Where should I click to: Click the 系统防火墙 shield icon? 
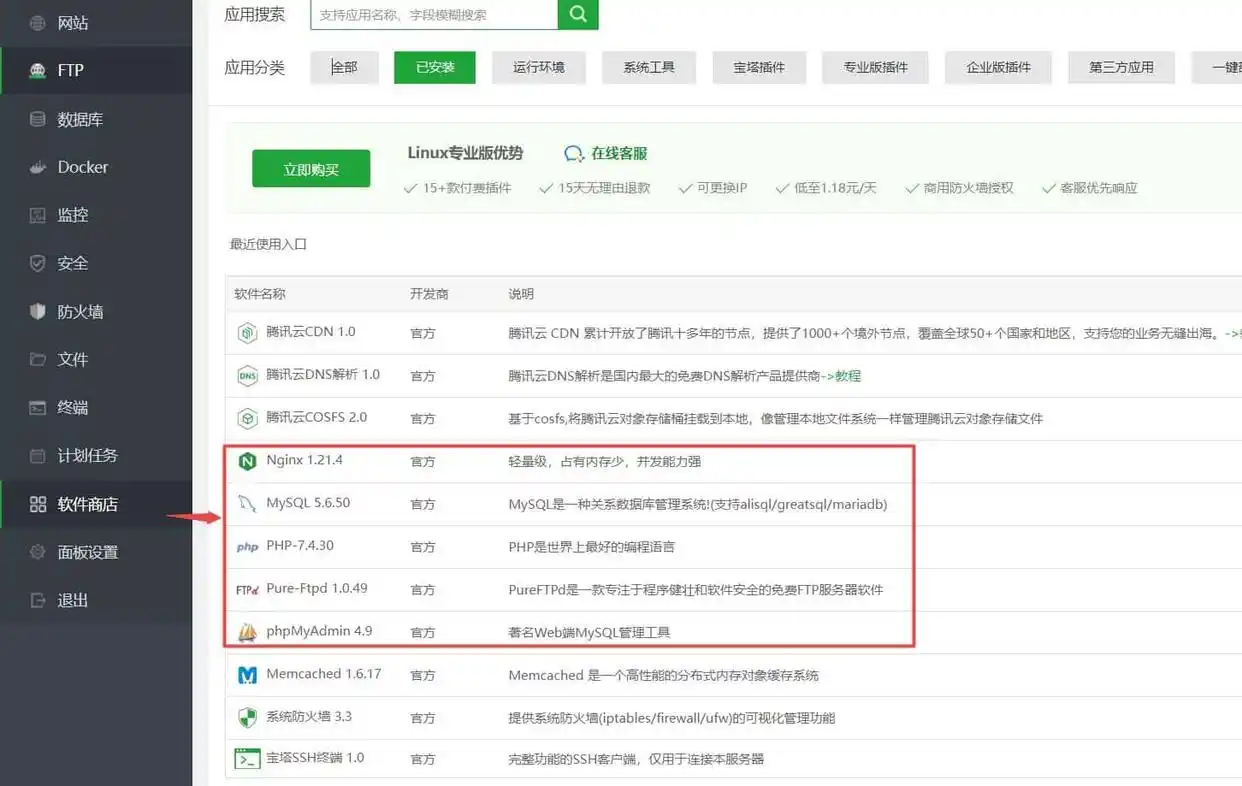tap(247, 717)
